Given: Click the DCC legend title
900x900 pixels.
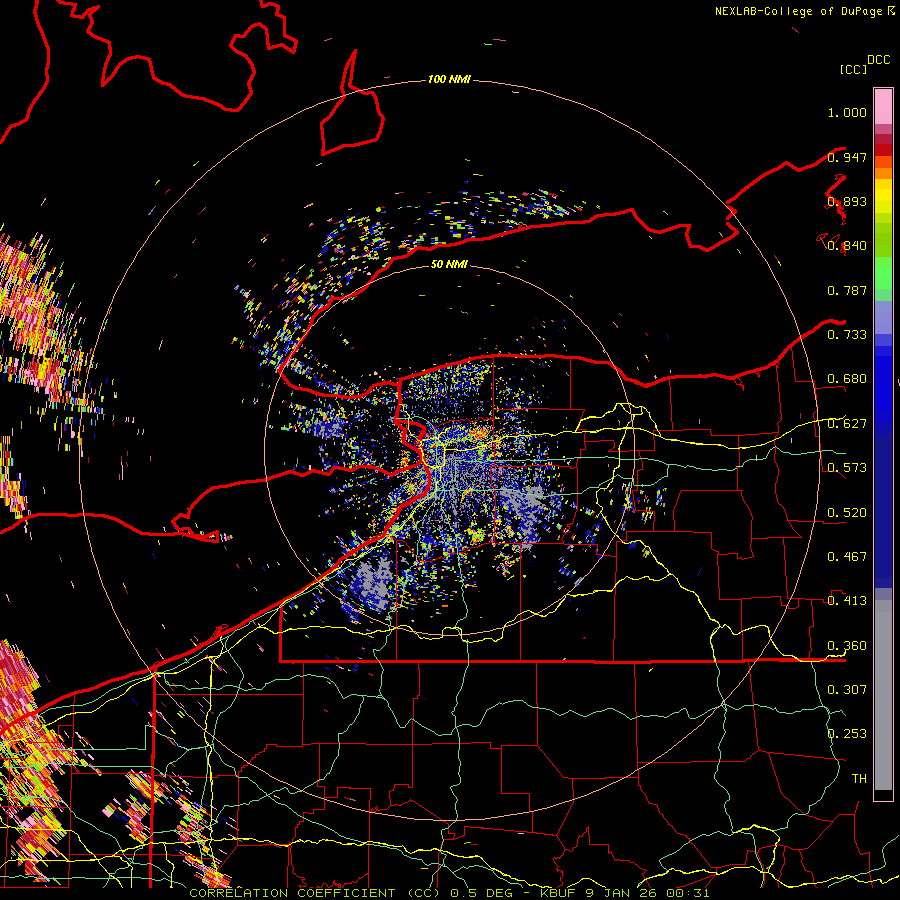Looking at the screenshot, I should tap(879, 60).
